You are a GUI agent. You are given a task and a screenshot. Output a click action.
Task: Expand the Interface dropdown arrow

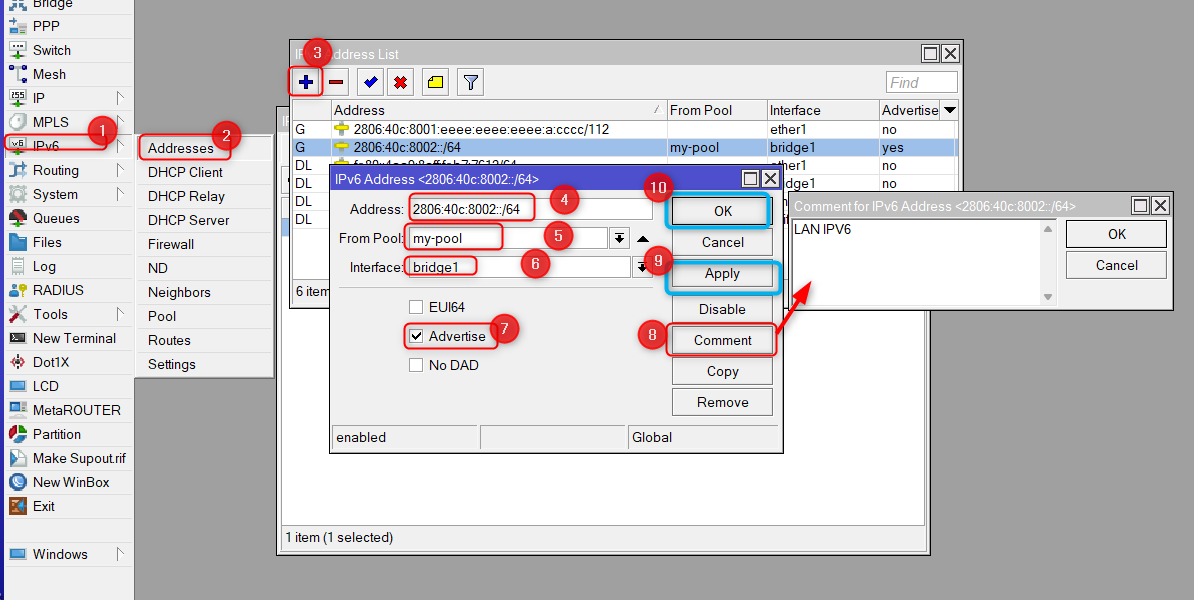pyautogui.click(x=641, y=267)
